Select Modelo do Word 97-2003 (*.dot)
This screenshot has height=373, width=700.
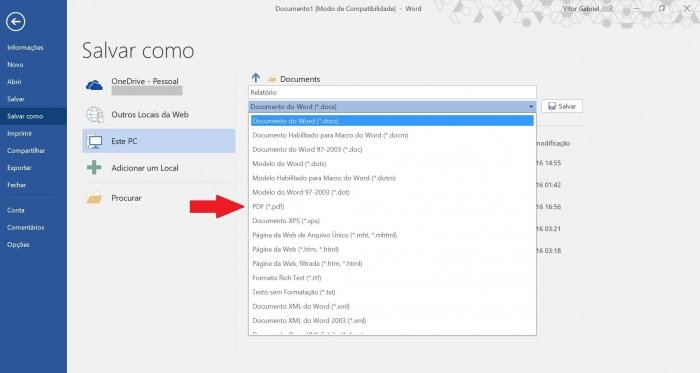coord(392,192)
